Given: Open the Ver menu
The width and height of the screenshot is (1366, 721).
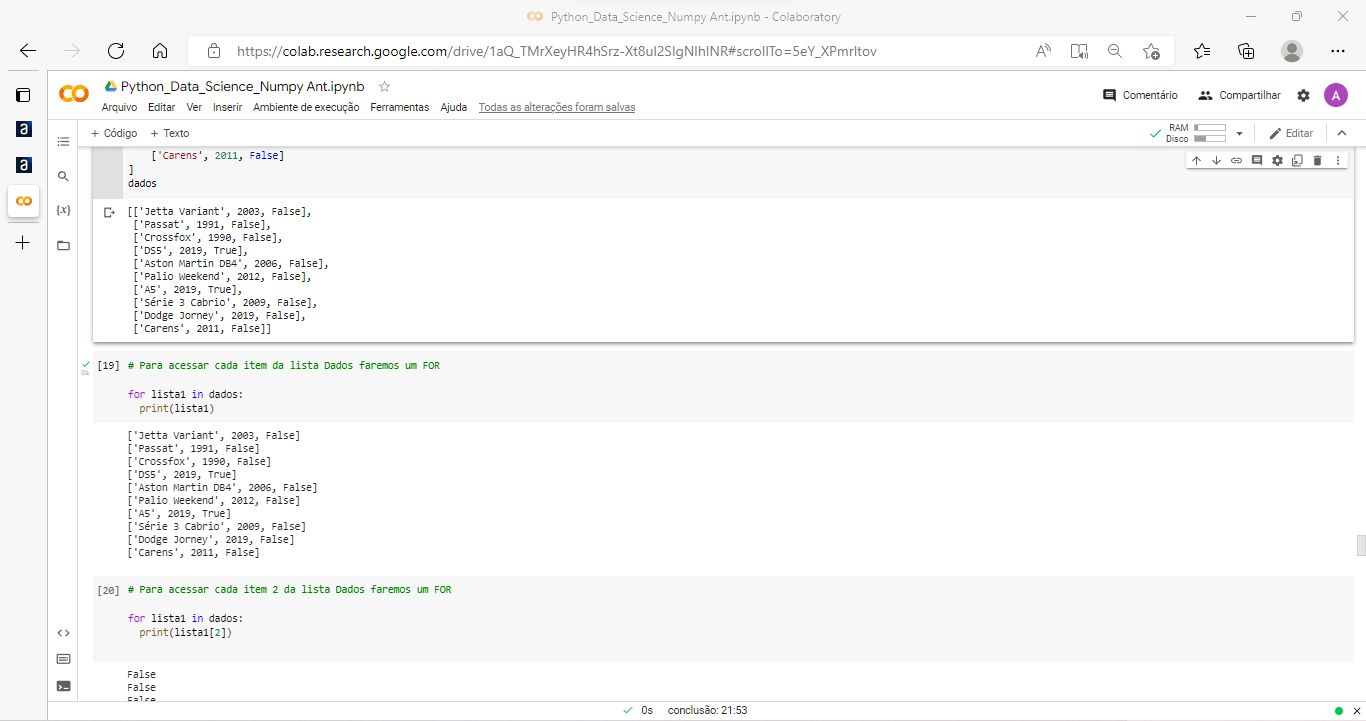Looking at the screenshot, I should (194, 107).
